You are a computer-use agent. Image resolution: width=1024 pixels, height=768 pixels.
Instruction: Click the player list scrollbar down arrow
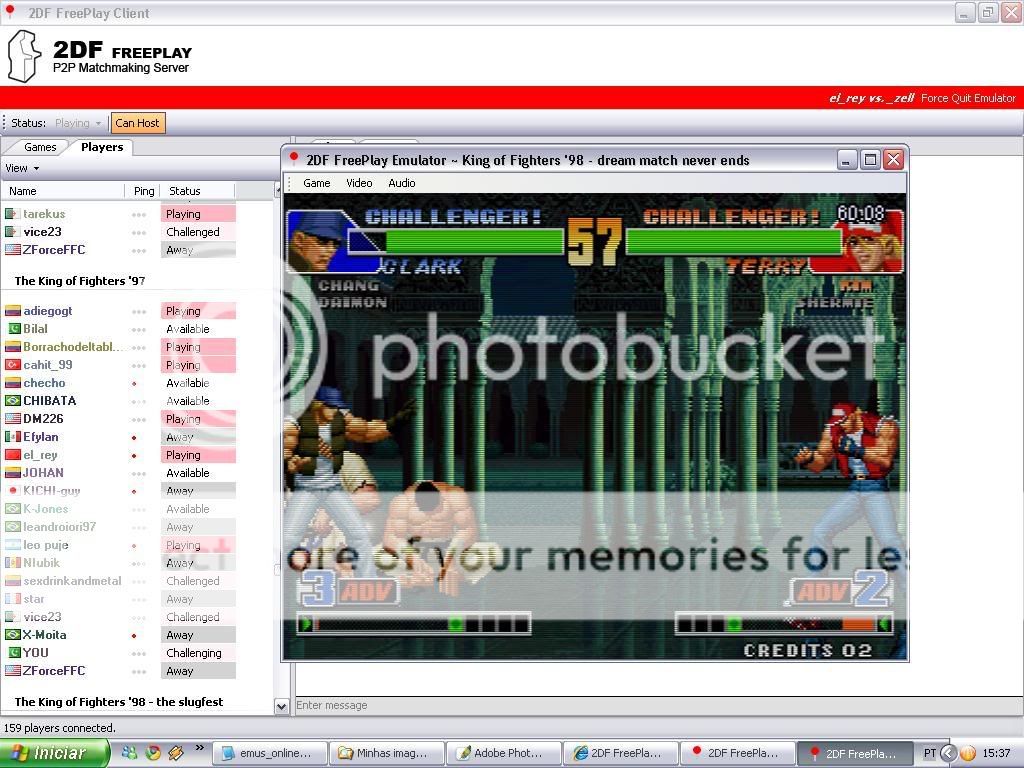click(x=282, y=706)
